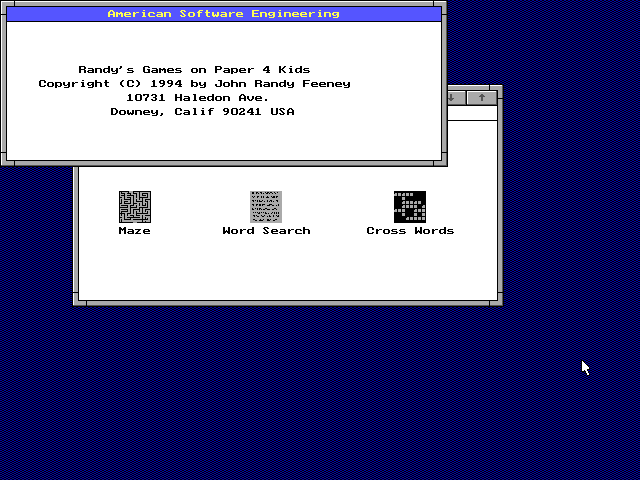Open the Maze game icon
Image resolution: width=640 pixels, height=480 pixels.
pos(135,207)
